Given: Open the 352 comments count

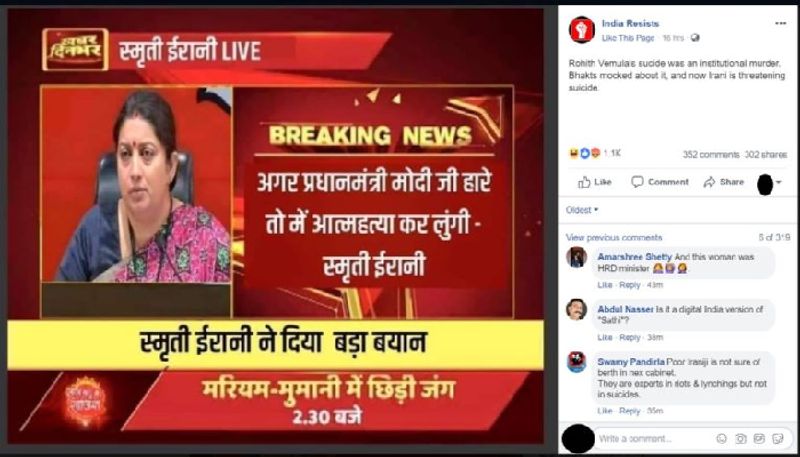Looking at the screenshot, I should click(x=711, y=154).
